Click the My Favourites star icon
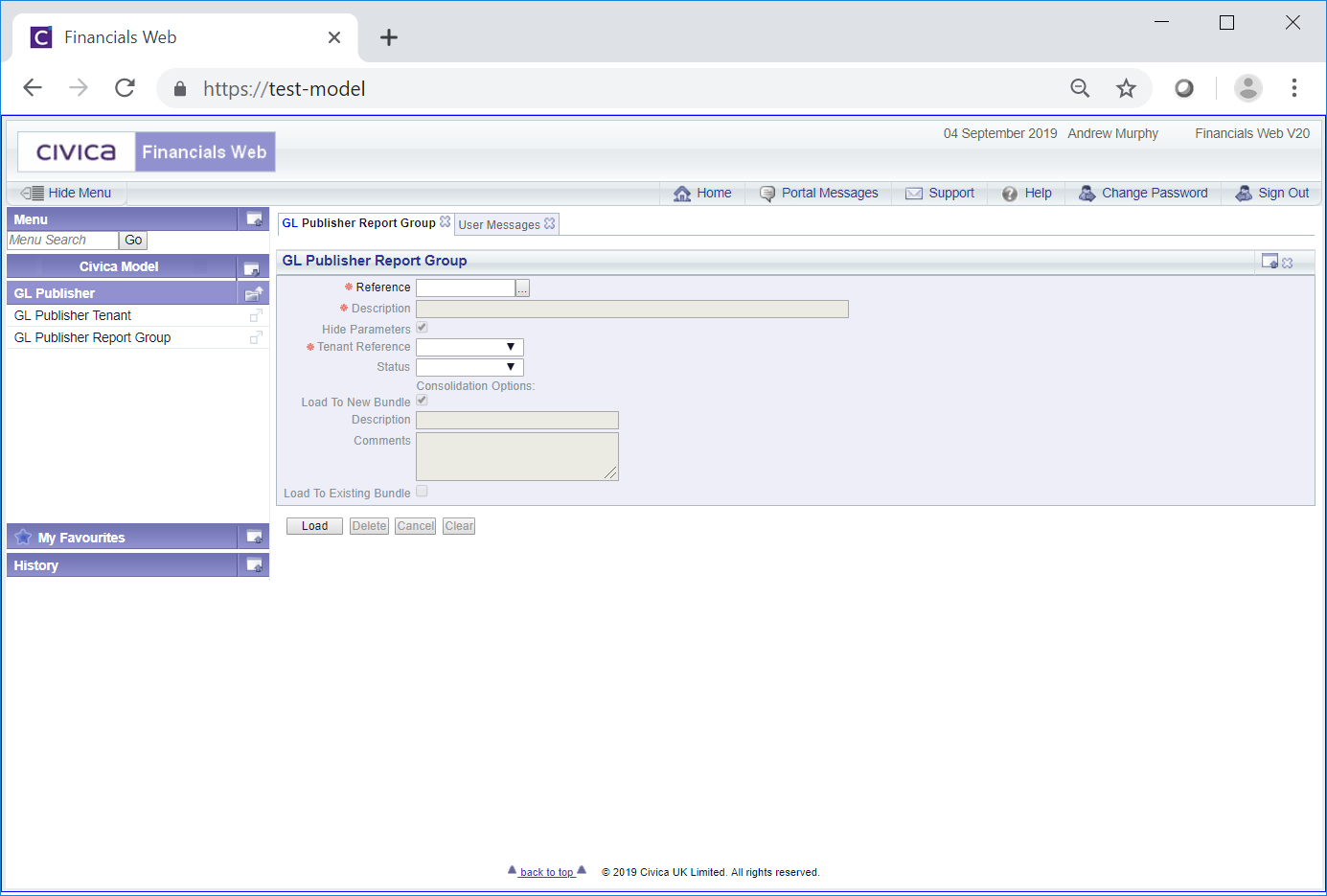 [x=23, y=537]
